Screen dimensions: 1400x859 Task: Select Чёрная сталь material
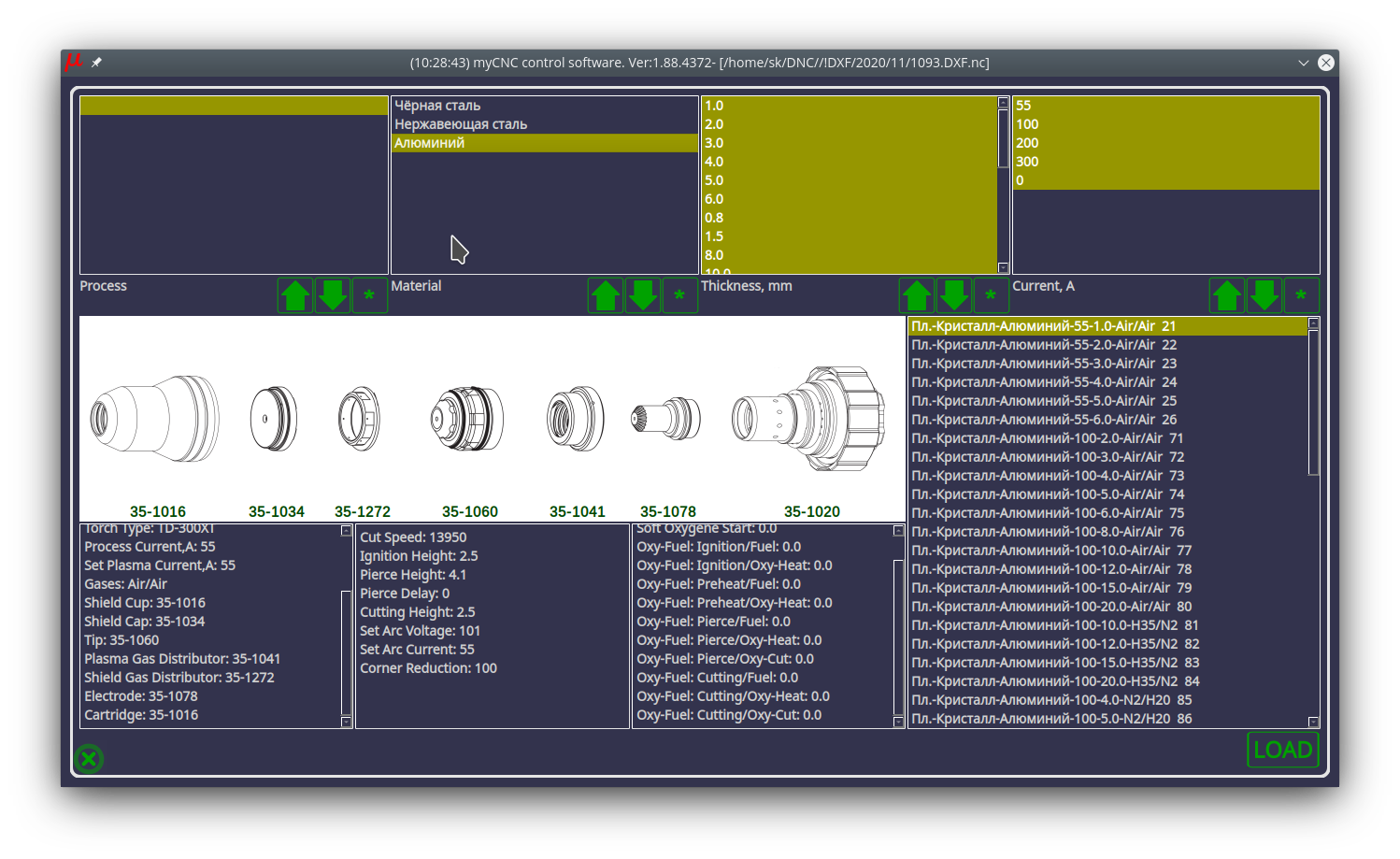[437, 106]
